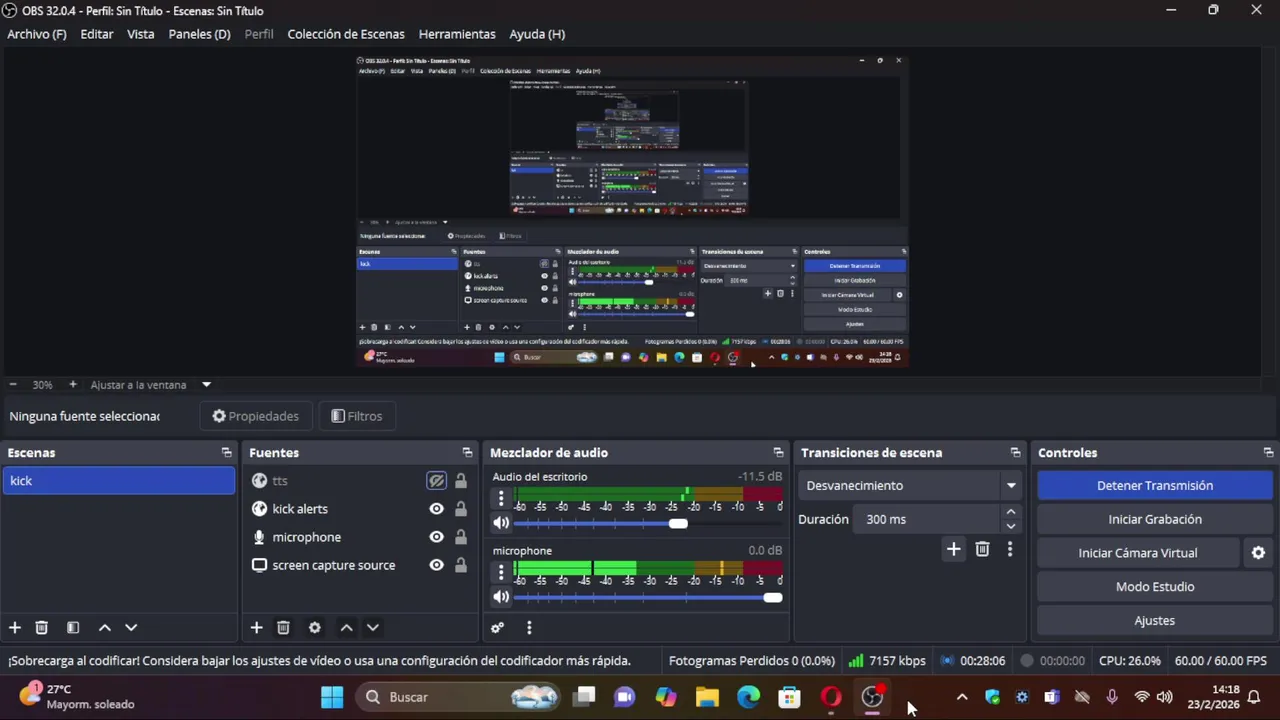Zoom in preview with plus icon

click(72, 384)
